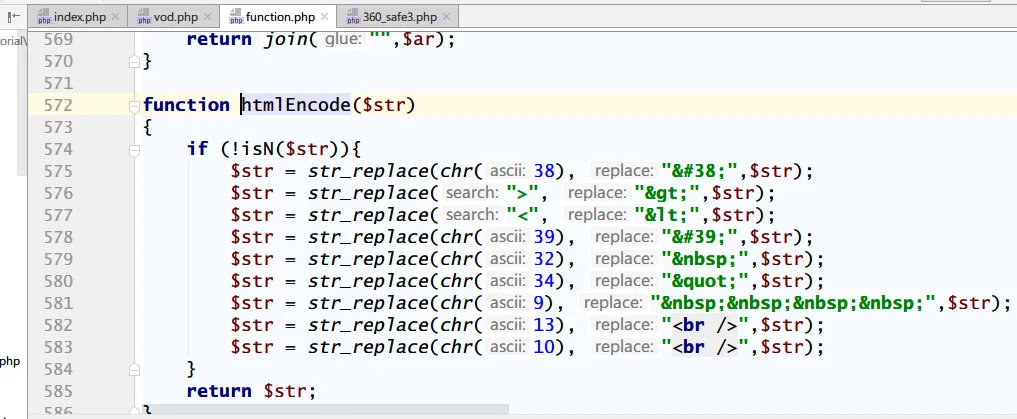1017x419 pixels.
Task: Close the vod.php editor tab
Action: (x=208, y=17)
